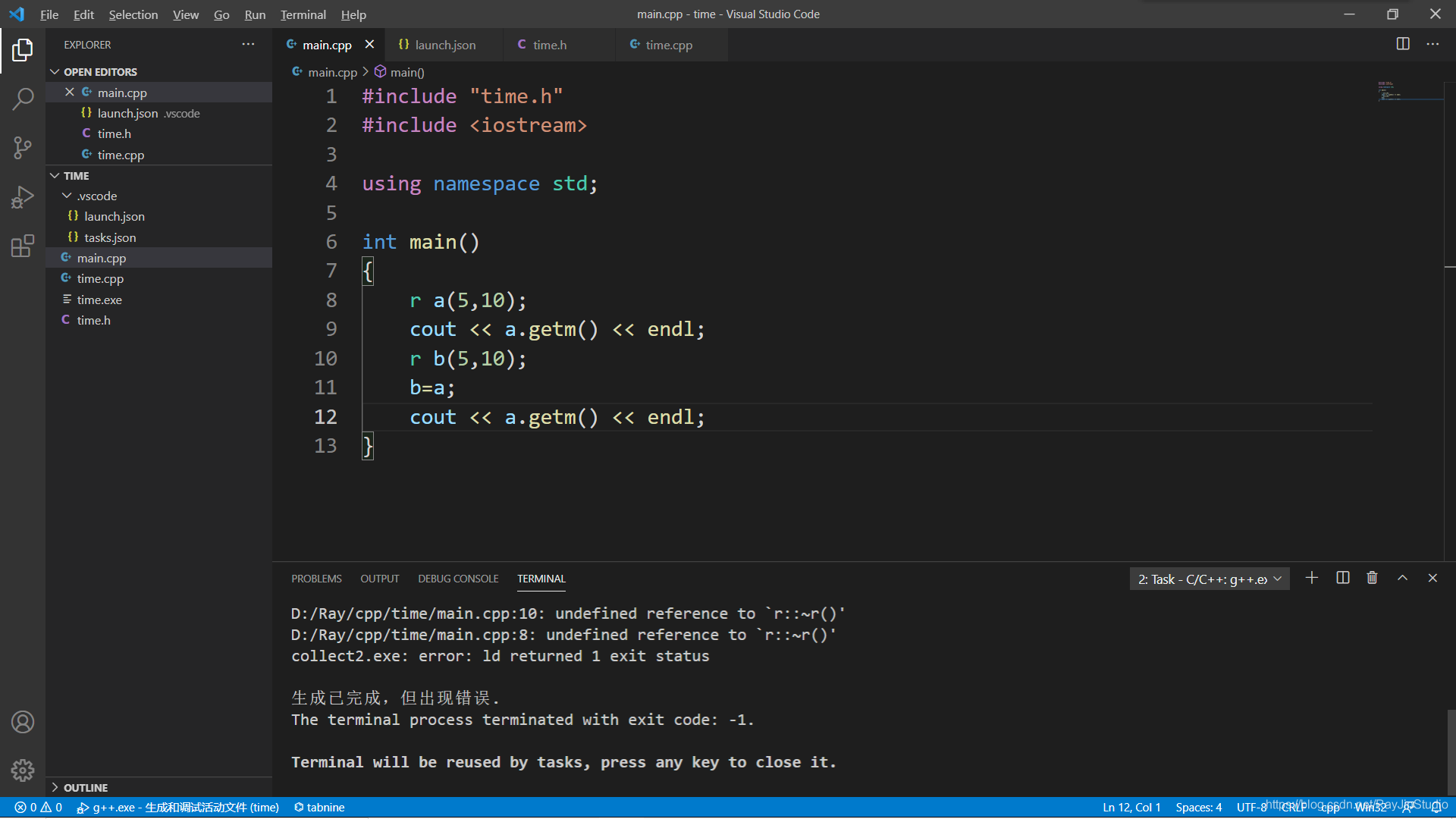
Task: Open the Search view in activity bar
Action: [x=23, y=99]
